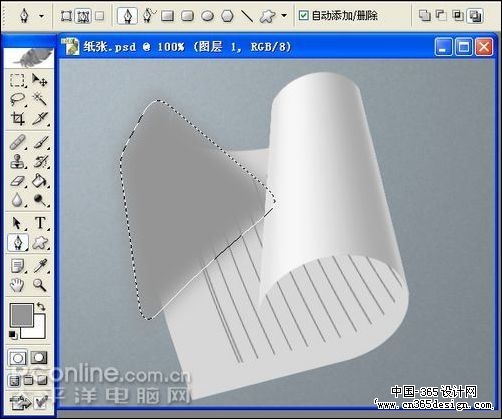Activate the Eyedropper tool
Screen dimensions: 502x419
pyautogui.click(x=40, y=266)
